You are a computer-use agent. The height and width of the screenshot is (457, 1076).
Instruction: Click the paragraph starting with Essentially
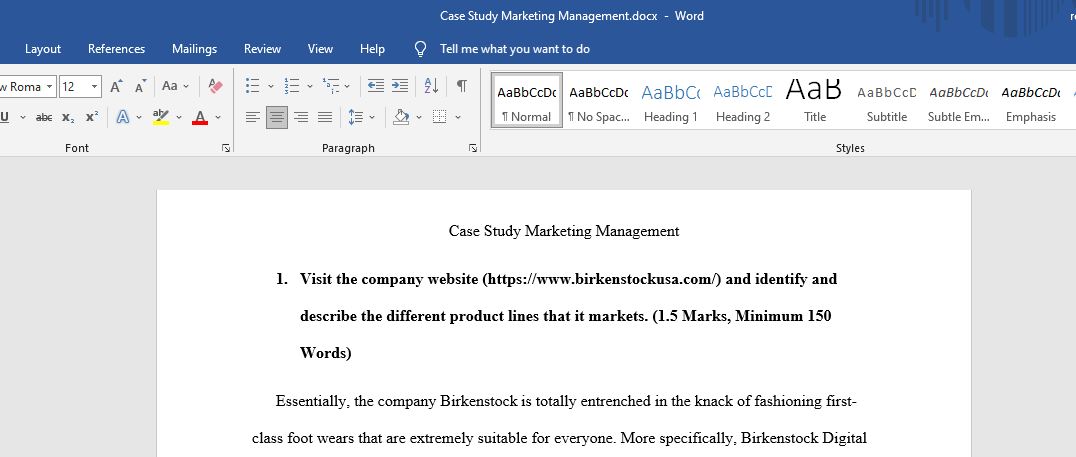coord(559,419)
